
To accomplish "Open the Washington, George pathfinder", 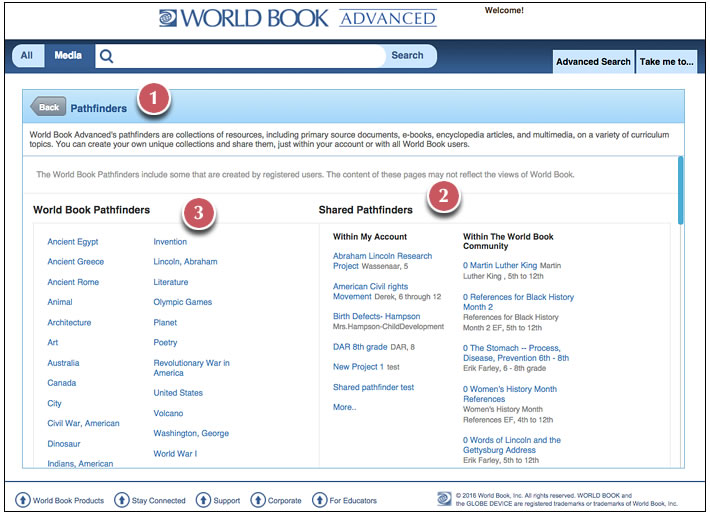I will [x=191, y=433].
